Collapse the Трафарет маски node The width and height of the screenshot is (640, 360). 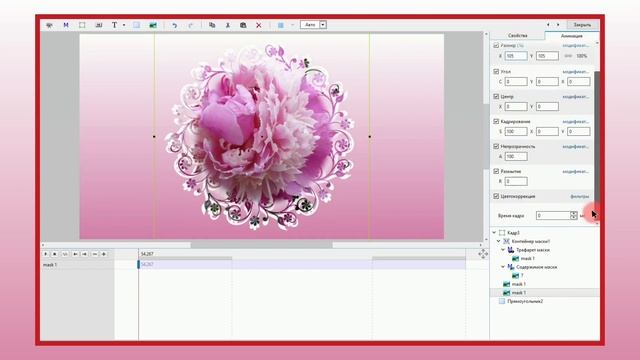pyautogui.click(x=503, y=249)
